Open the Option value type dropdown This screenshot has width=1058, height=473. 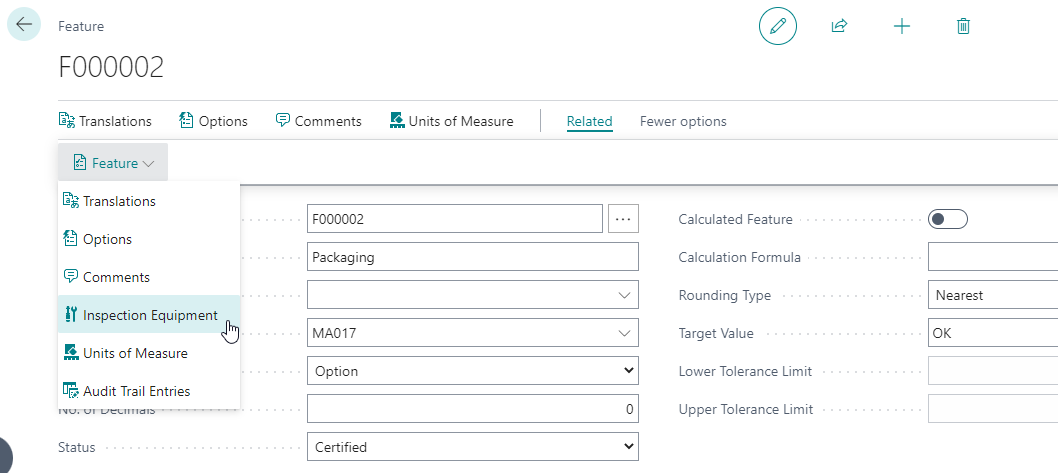coord(472,370)
